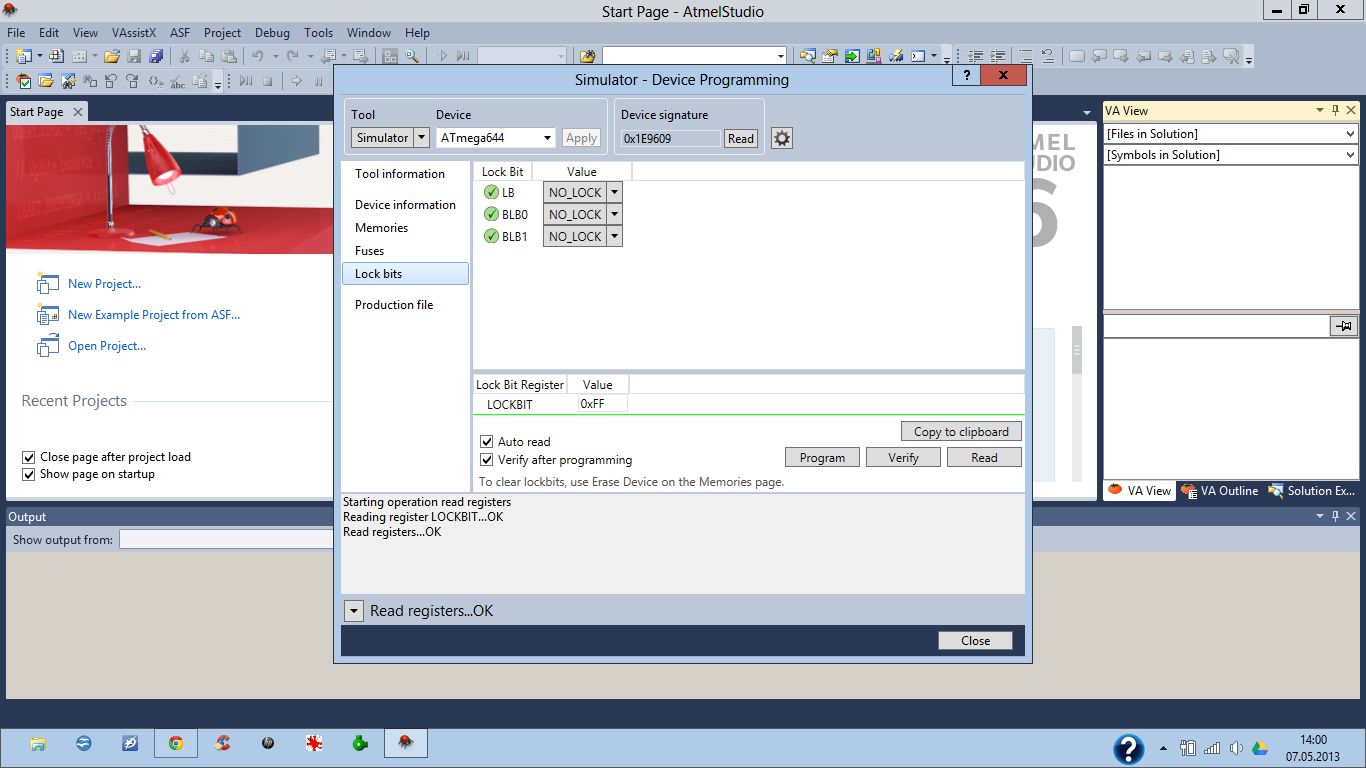Expand the Symbols in Solution dropdown
Screen dimensions: 1366x768
(1350, 155)
